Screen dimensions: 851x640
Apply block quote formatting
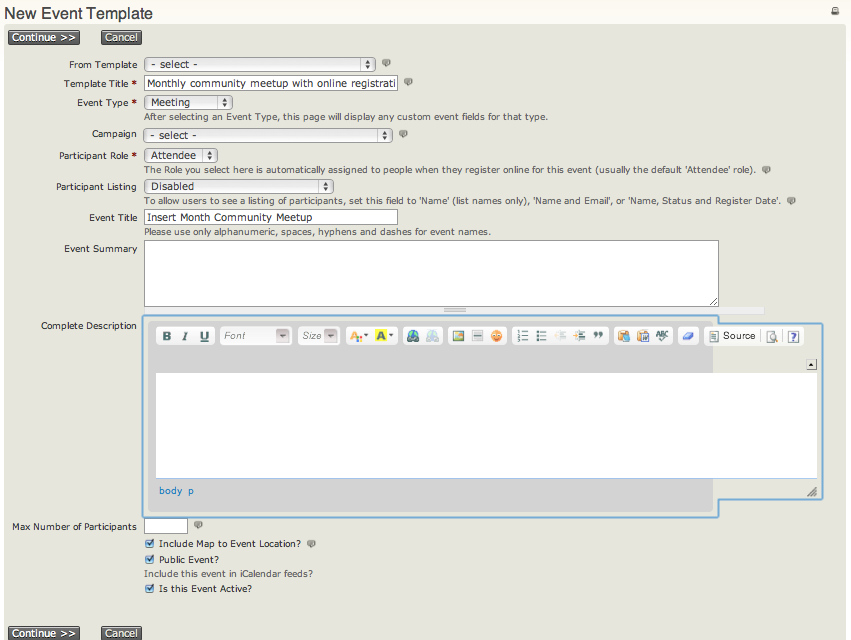599,336
